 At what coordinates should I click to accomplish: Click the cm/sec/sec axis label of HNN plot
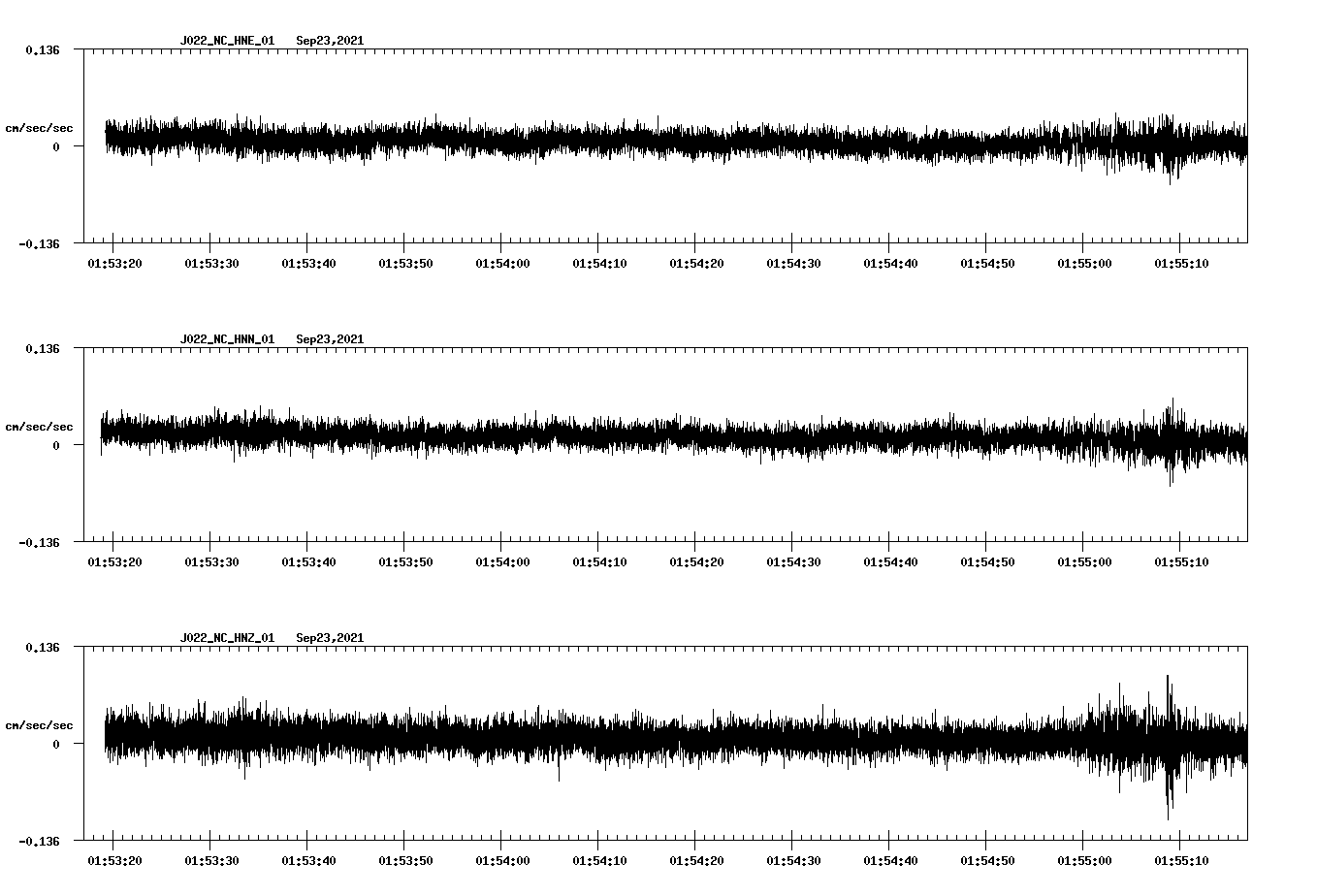pyautogui.click(x=39, y=427)
